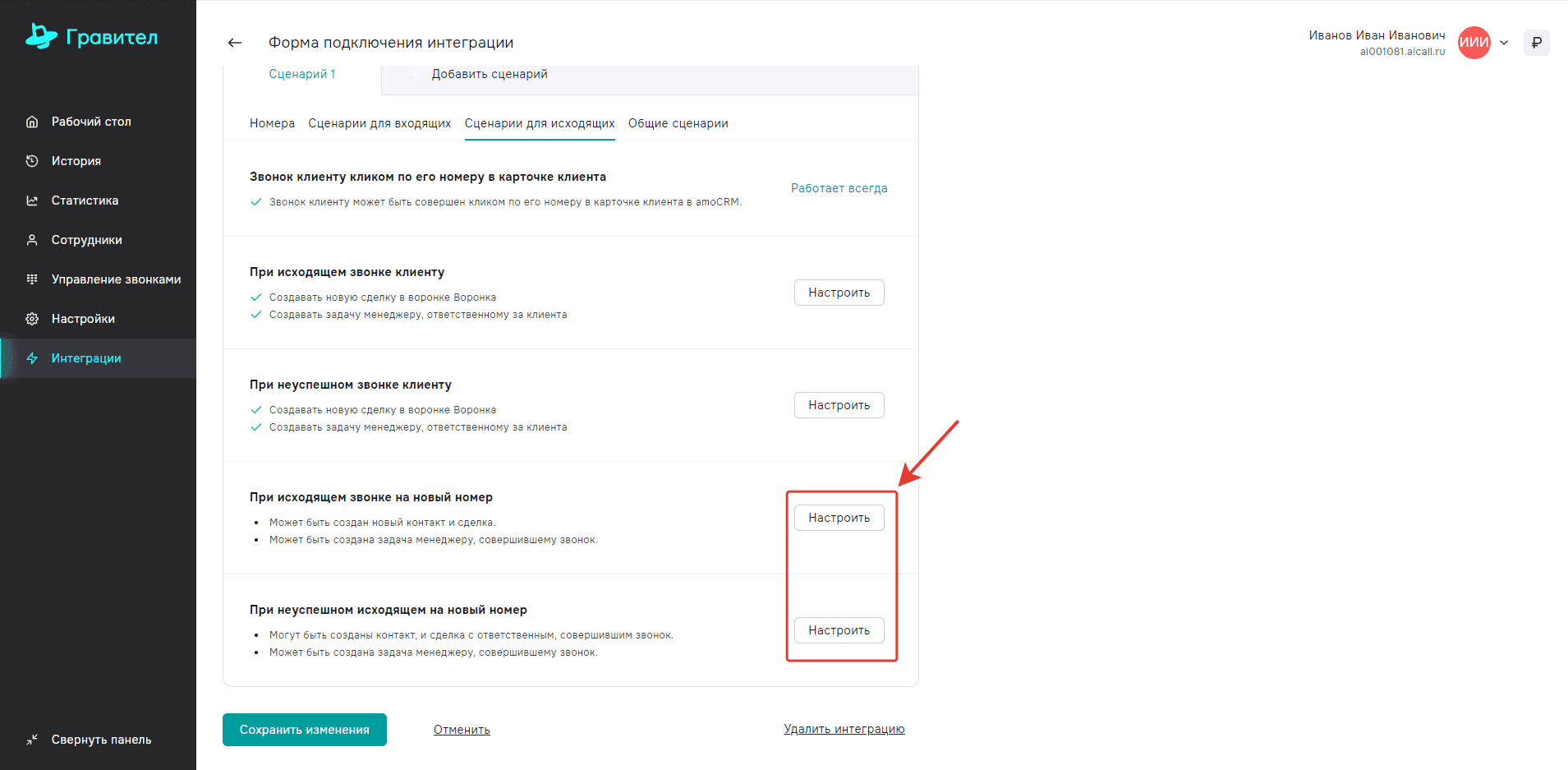Image resolution: width=1568 pixels, height=770 pixels.
Task: Collapse sidebar with Свернуть панель
Action: [x=100, y=740]
